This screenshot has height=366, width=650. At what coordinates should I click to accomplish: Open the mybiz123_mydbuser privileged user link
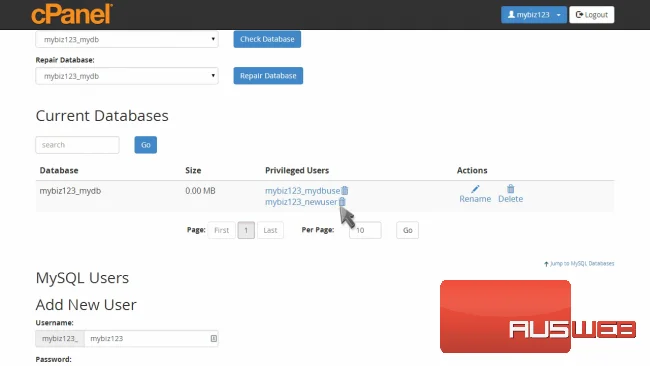coord(302,191)
